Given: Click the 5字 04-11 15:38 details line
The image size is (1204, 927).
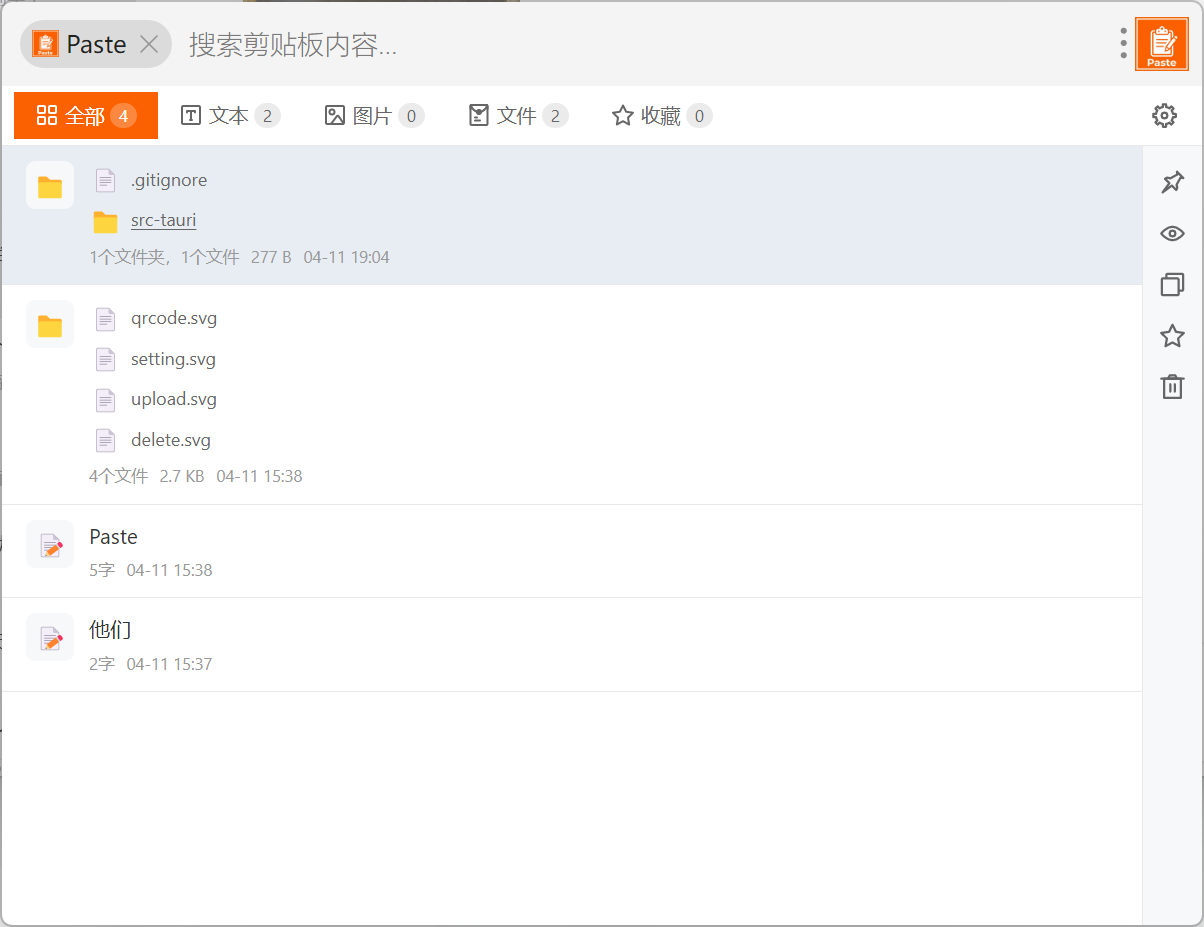Looking at the screenshot, I should (151, 570).
